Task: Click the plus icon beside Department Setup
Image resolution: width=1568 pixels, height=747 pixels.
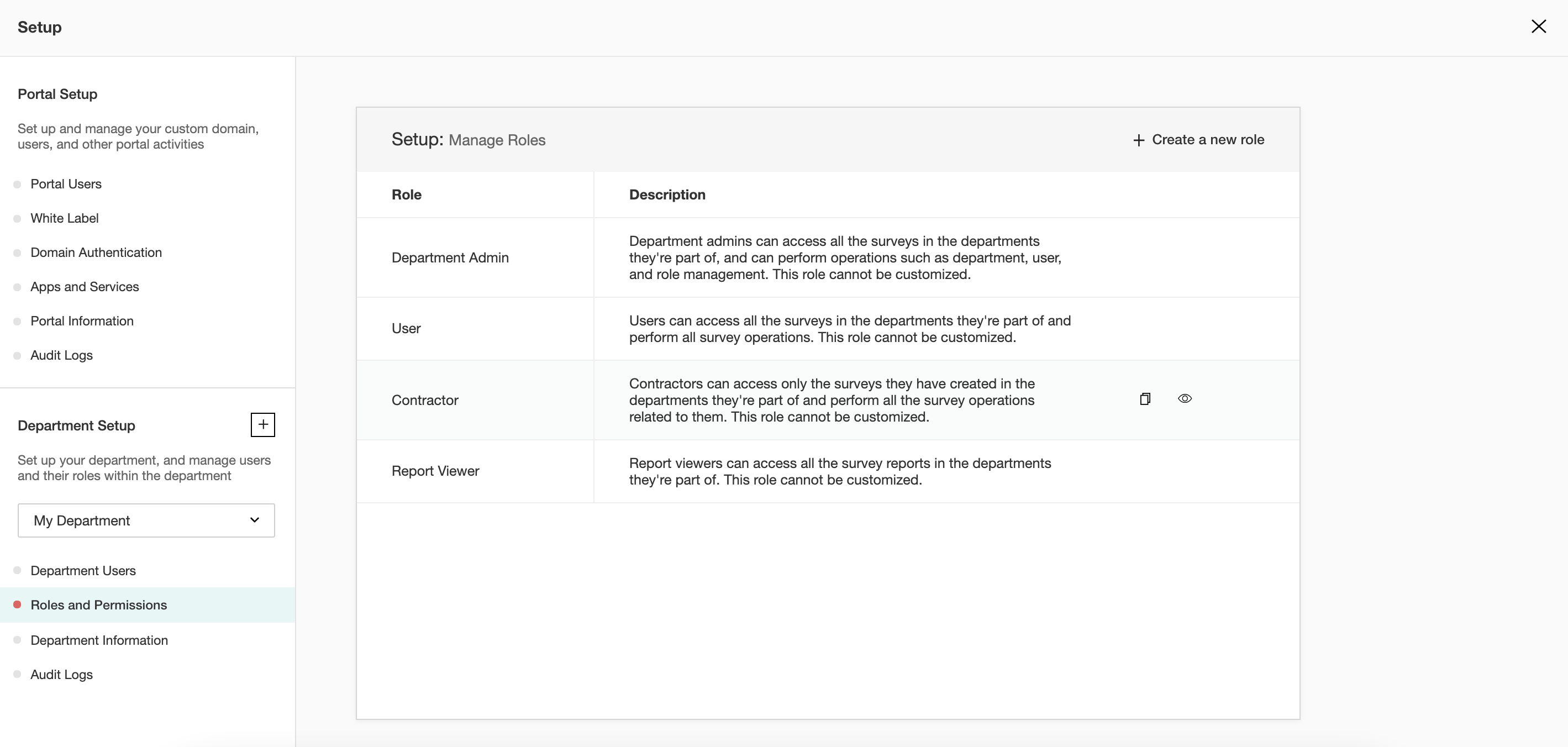Action: tap(262, 424)
